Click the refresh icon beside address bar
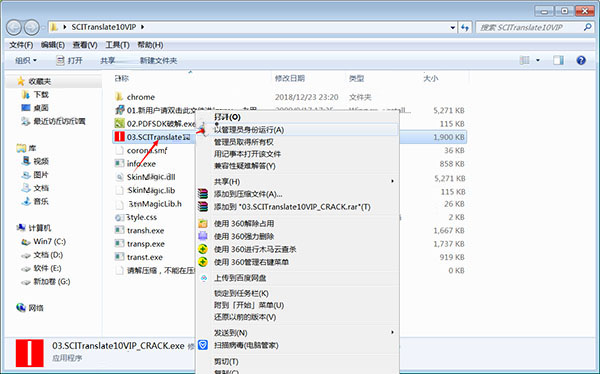The width and height of the screenshot is (600, 374). point(465,28)
